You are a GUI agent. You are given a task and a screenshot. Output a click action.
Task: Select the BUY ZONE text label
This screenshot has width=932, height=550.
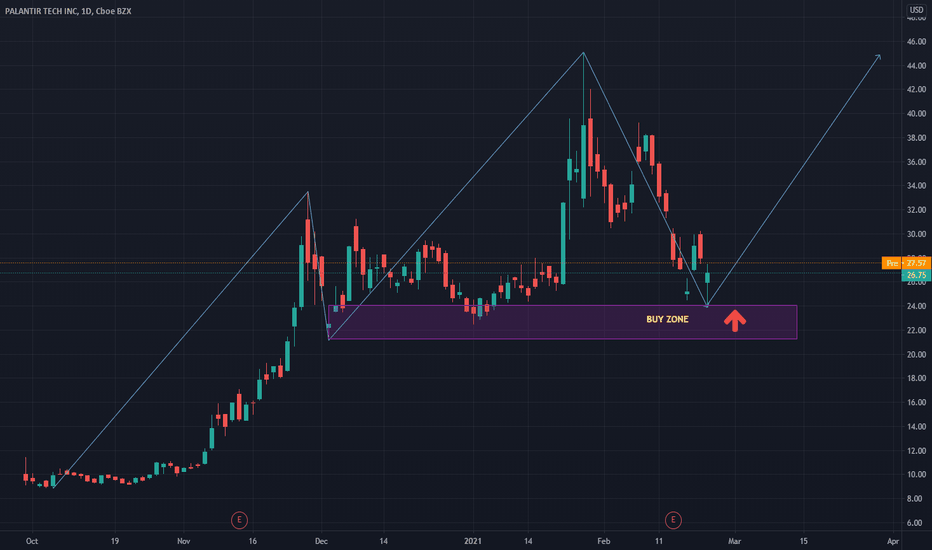tap(667, 319)
